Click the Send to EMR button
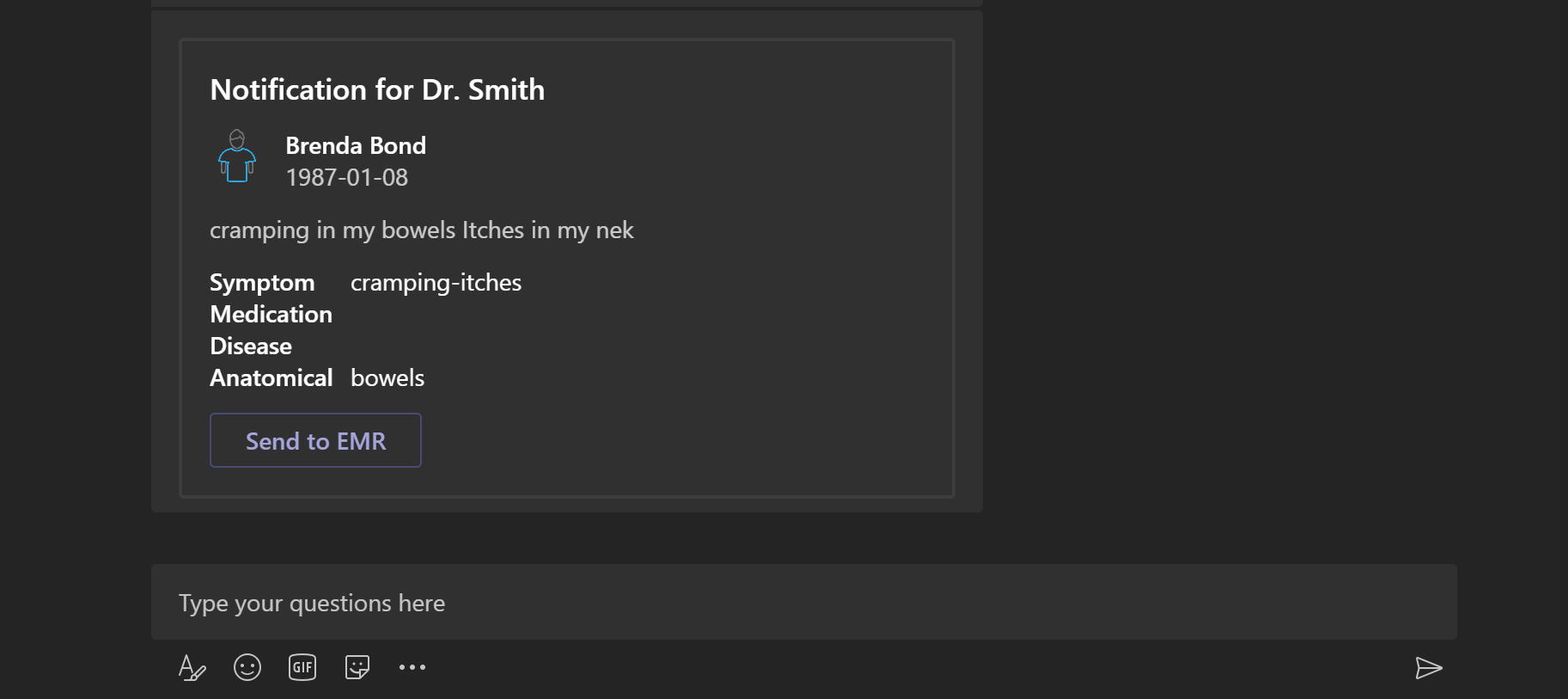Screen dimensions: 1568x699 (315, 440)
